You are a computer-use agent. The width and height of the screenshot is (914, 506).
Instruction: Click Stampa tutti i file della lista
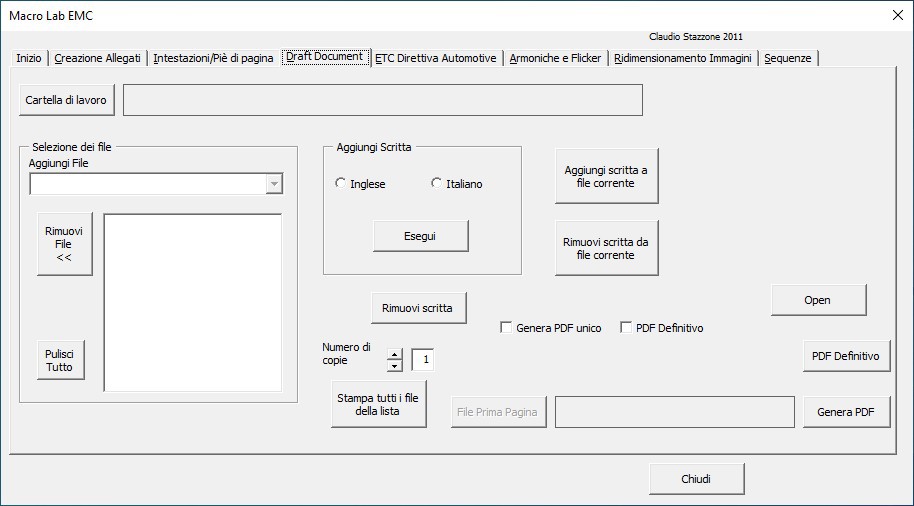click(378, 405)
